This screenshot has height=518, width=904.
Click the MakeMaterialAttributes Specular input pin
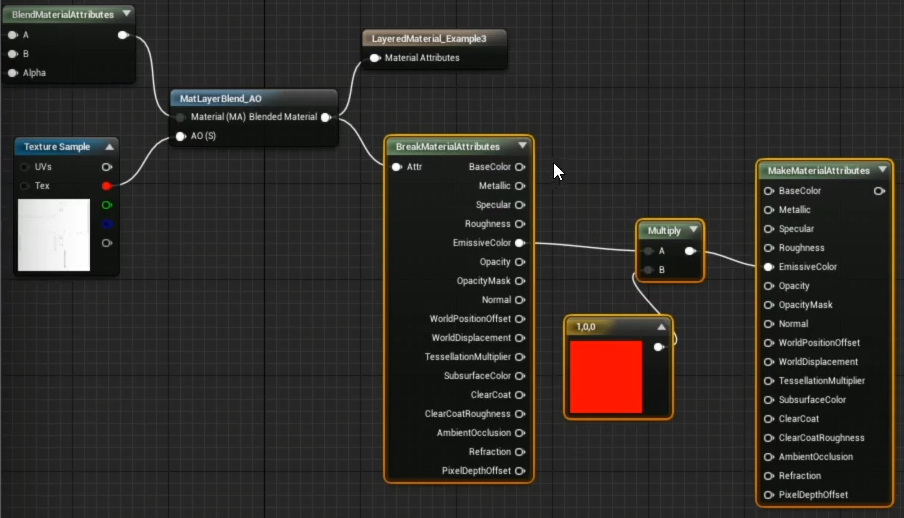769,229
